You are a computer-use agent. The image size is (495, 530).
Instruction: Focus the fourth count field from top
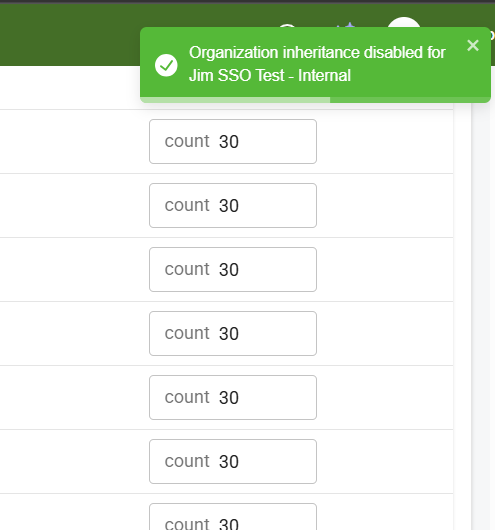click(233, 333)
